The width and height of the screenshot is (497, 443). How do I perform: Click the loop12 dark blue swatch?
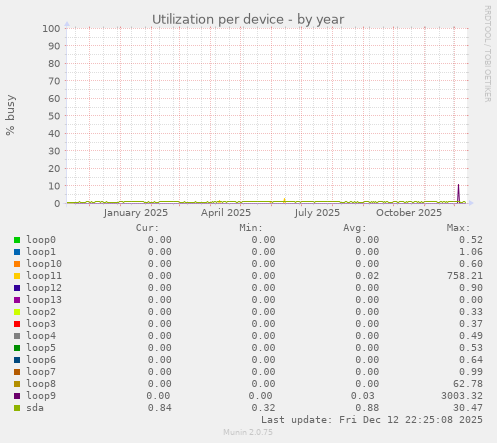17,288
